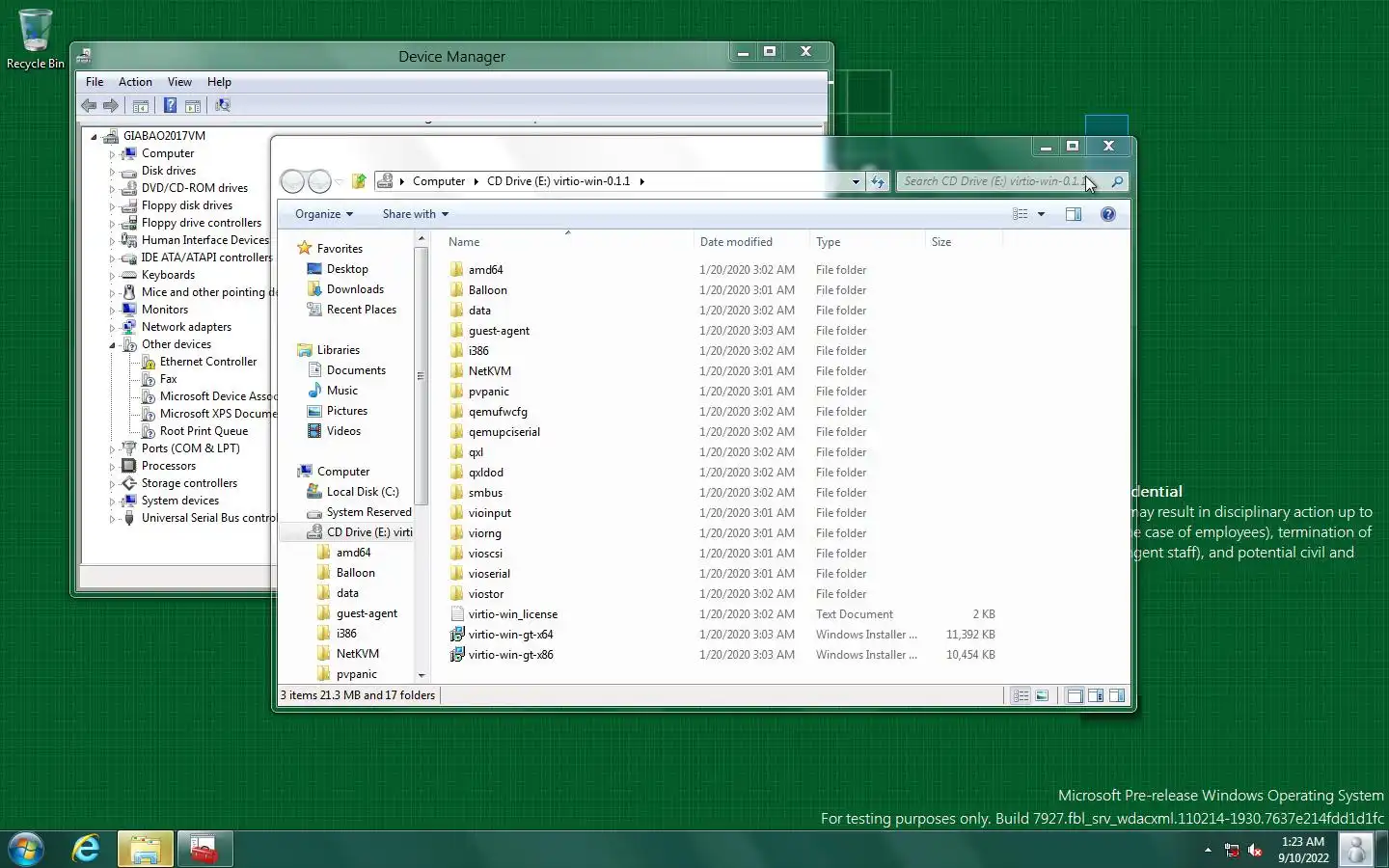
Task: Sort by Size column header
Action: pyautogui.click(x=964, y=242)
